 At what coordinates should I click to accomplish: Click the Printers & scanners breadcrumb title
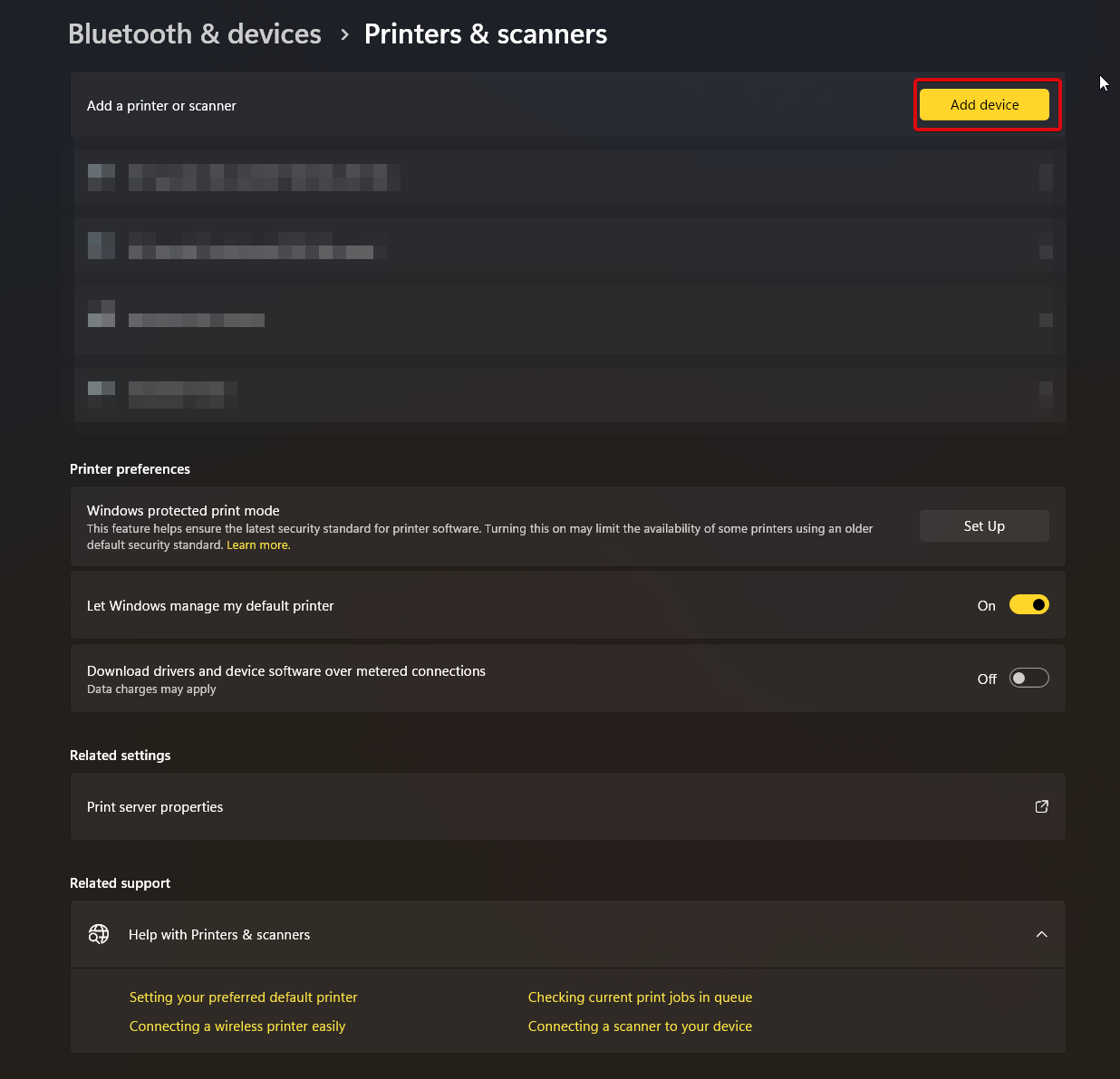(x=486, y=34)
